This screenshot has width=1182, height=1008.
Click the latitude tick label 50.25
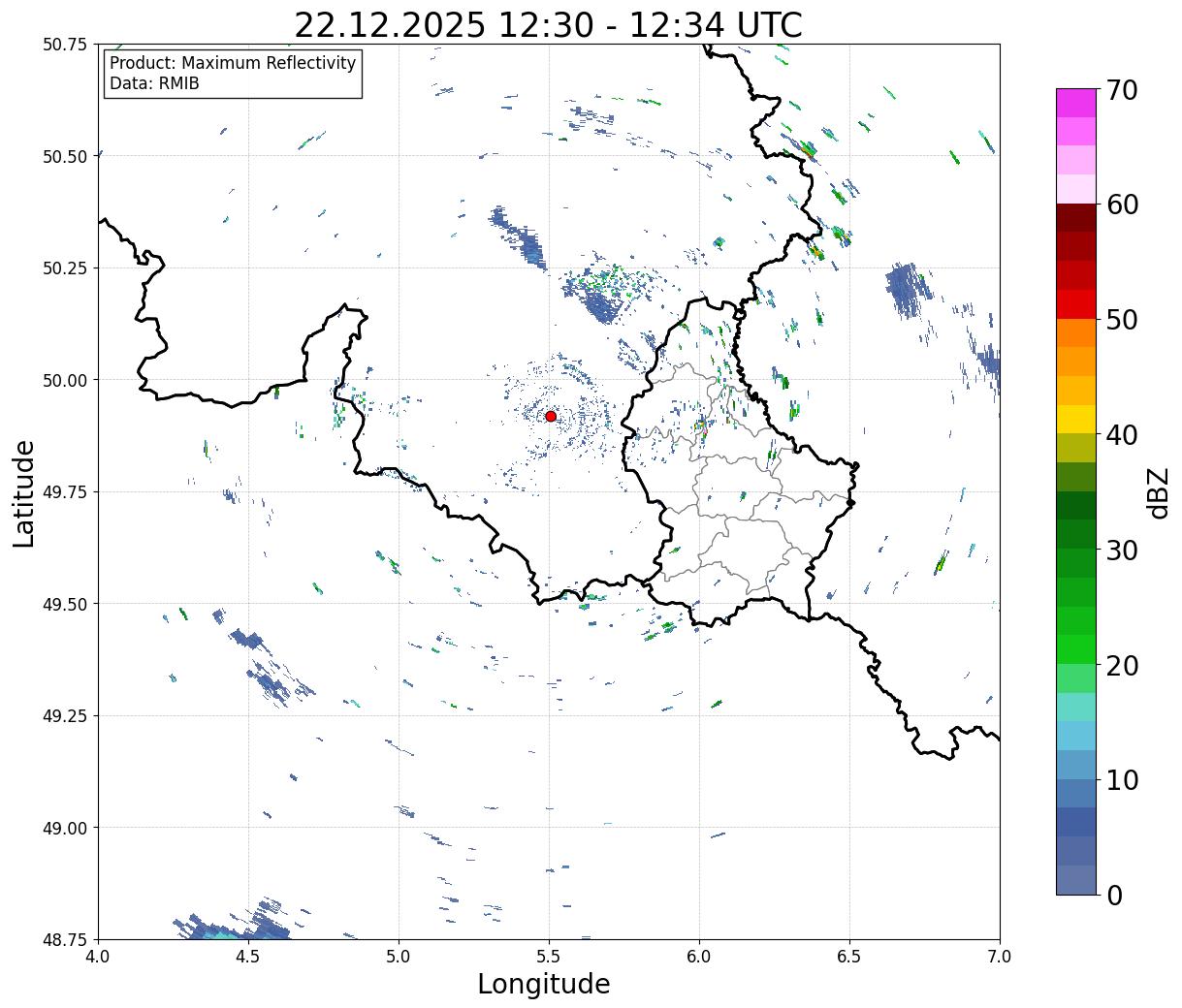point(65,268)
